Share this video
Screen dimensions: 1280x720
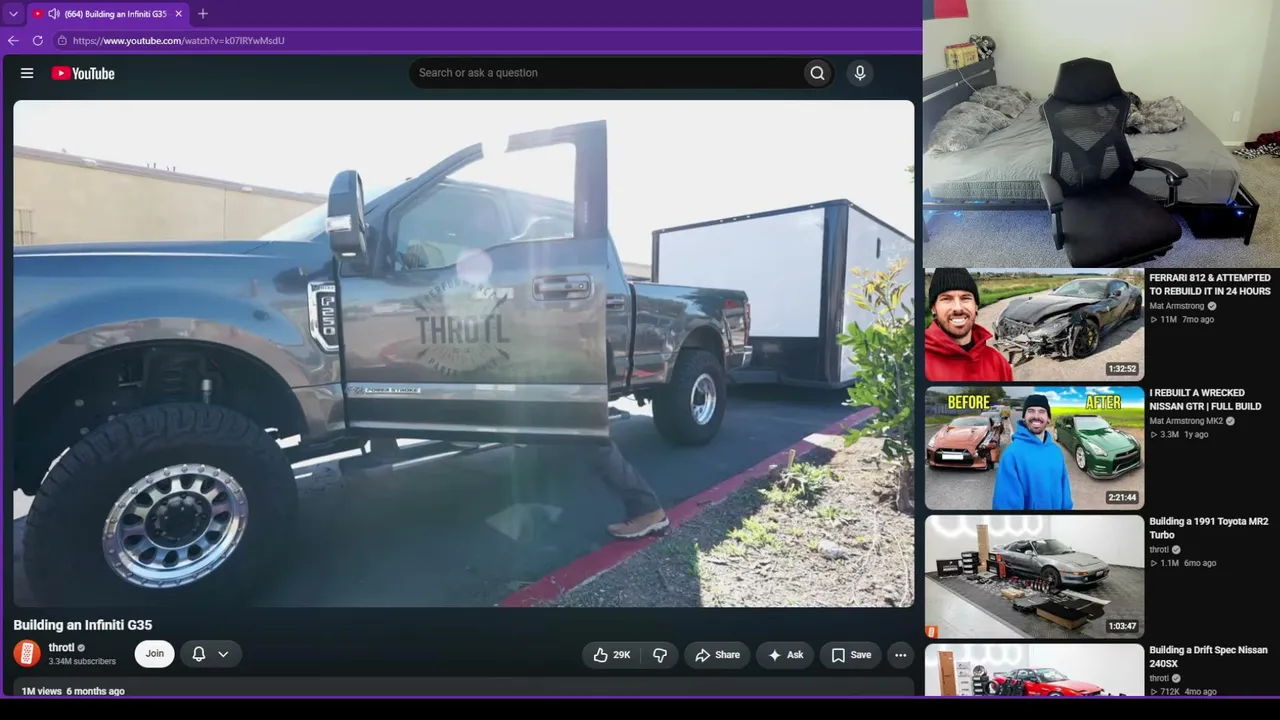coord(717,655)
